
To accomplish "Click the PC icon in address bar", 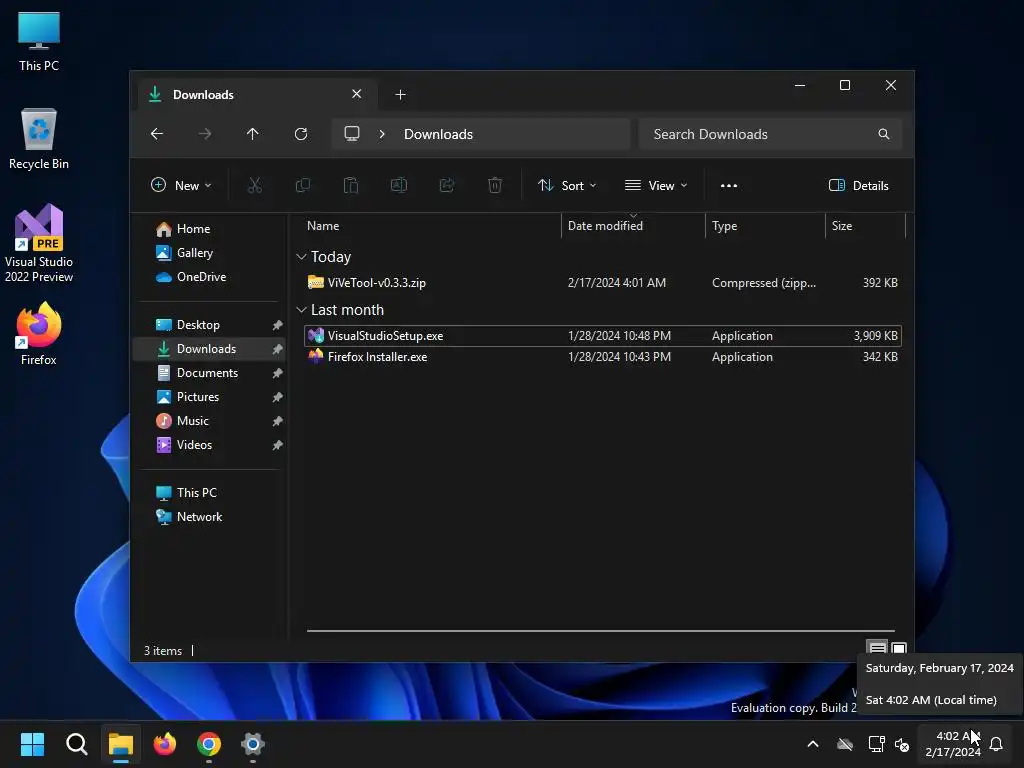I will [x=352, y=134].
